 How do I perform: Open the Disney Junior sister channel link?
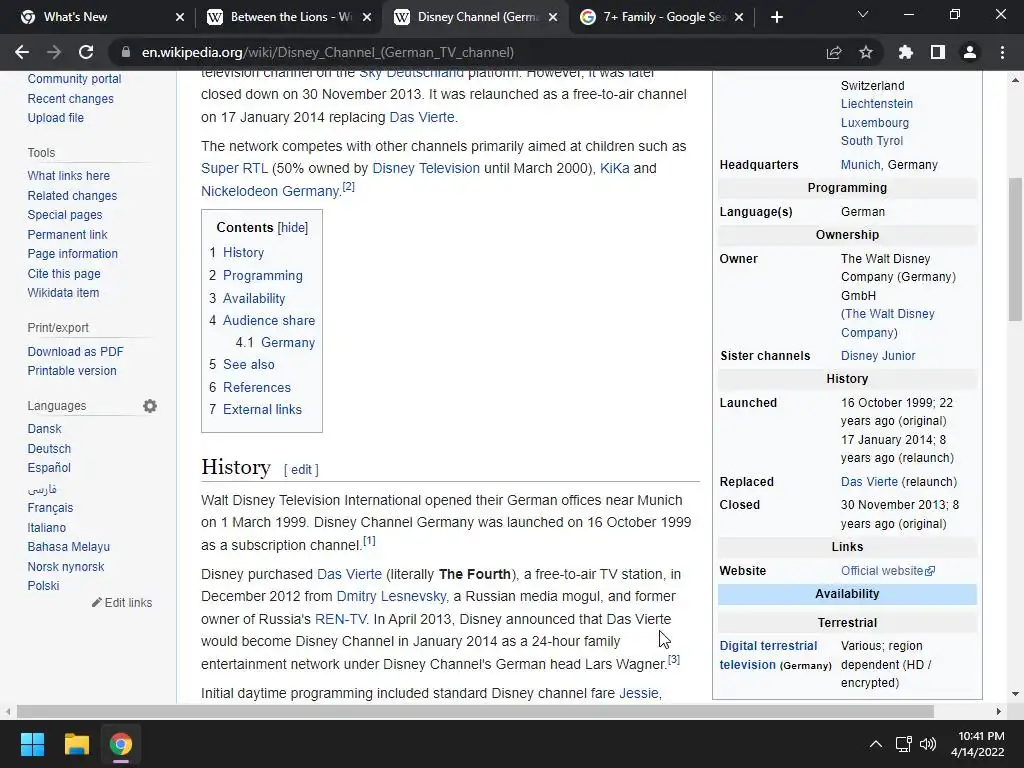tap(878, 356)
